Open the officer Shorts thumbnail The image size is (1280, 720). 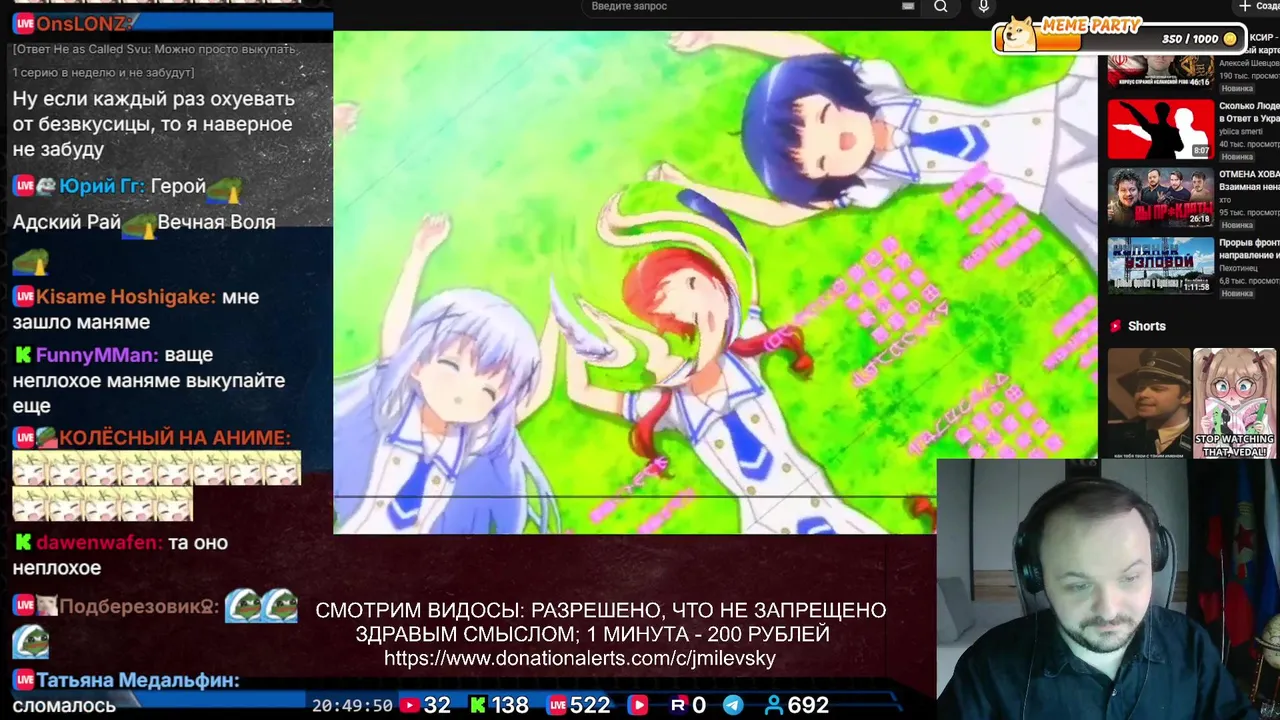pos(1149,403)
